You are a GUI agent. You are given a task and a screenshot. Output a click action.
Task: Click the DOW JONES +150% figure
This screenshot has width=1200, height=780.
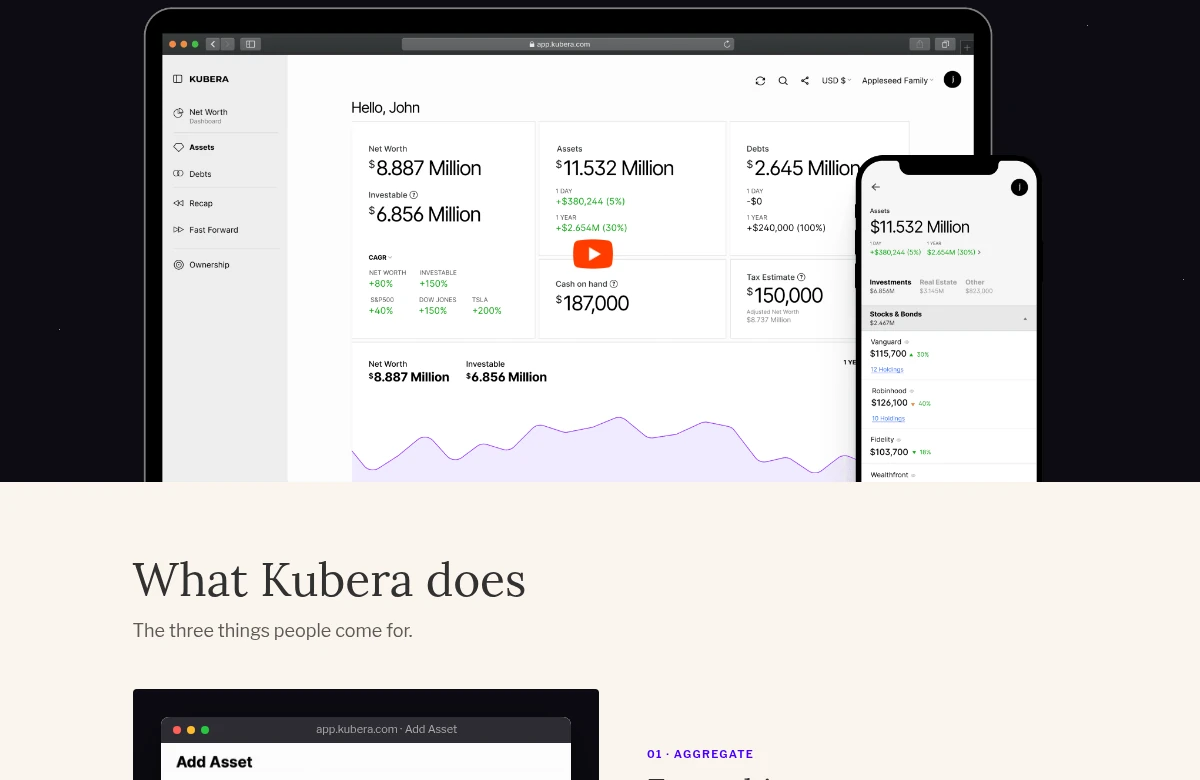(433, 311)
